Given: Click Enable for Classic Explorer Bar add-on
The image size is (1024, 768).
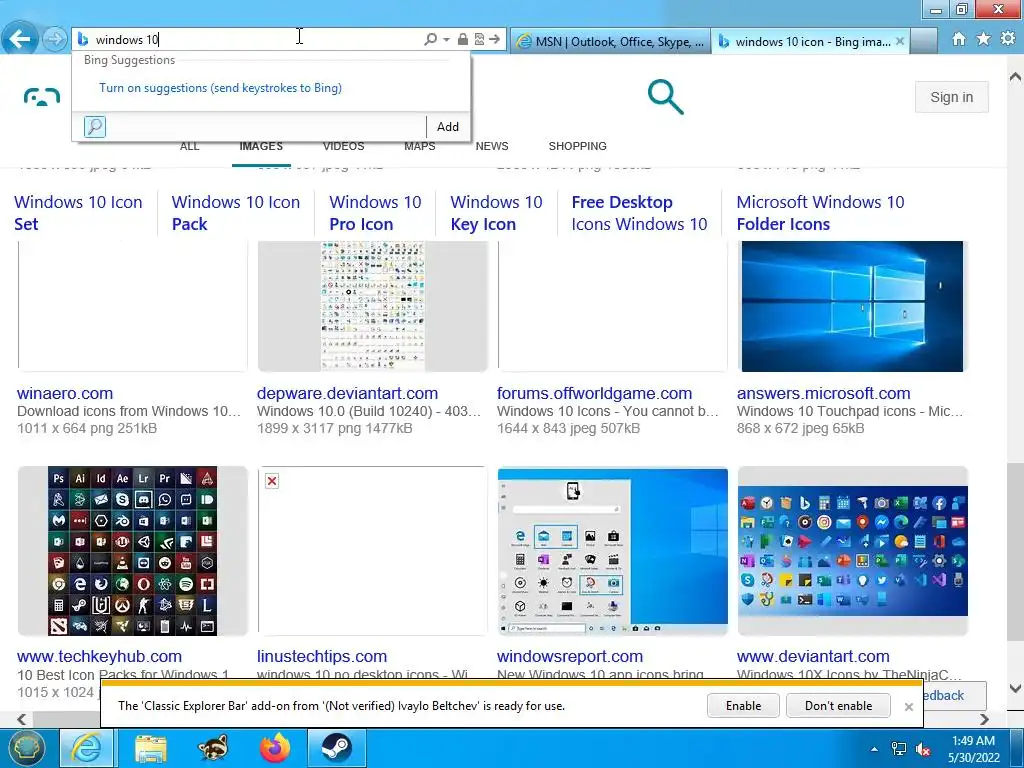Looking at the screenshot, I should coord(743,706).
